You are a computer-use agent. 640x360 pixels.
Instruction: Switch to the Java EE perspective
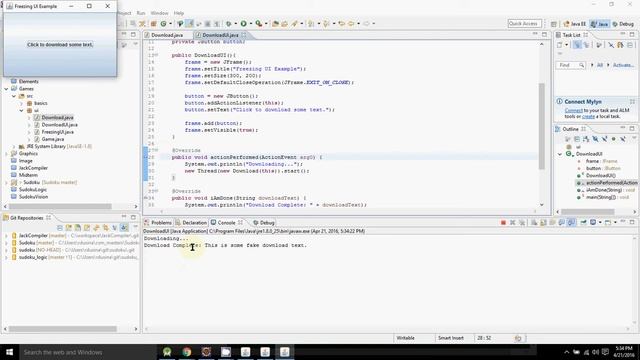coord(575,24)
